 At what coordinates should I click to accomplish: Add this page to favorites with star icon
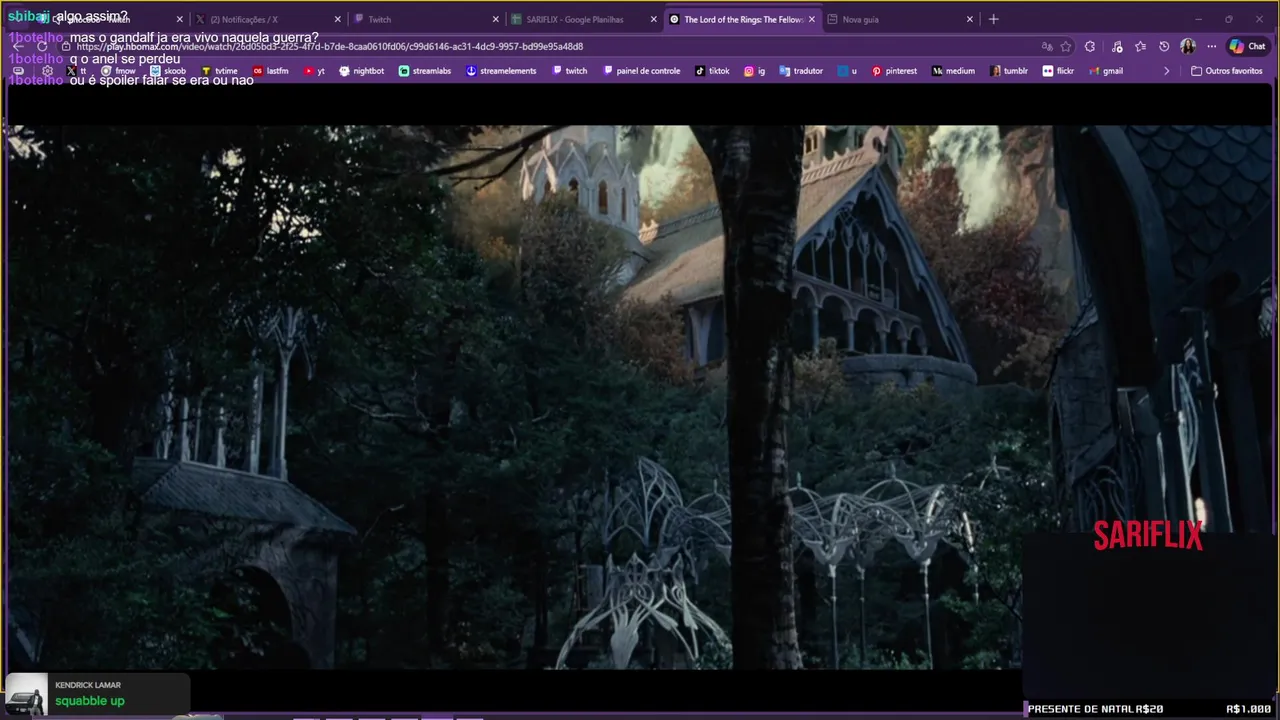[1066, 46]
